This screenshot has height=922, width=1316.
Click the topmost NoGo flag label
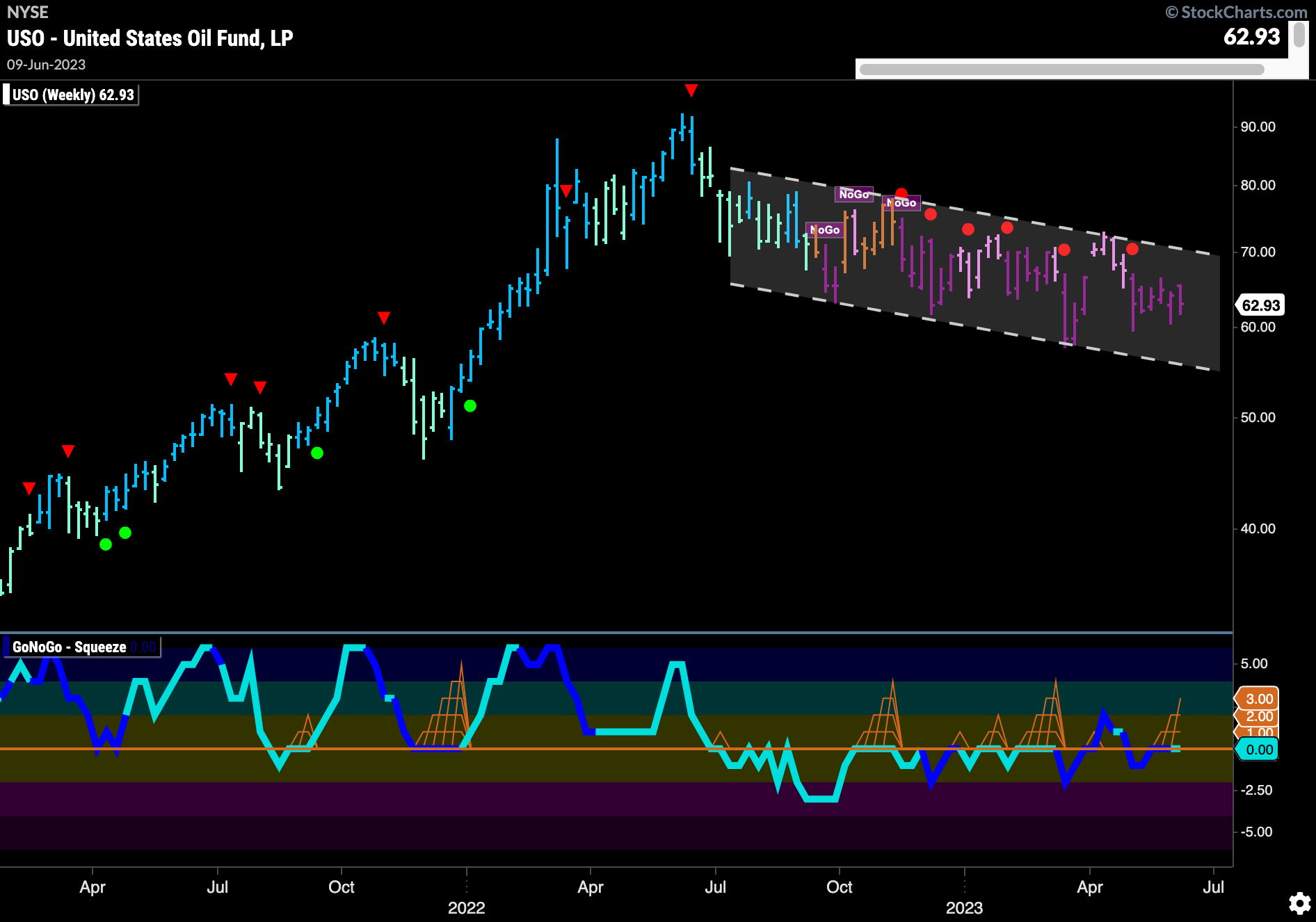click(854, 194)
